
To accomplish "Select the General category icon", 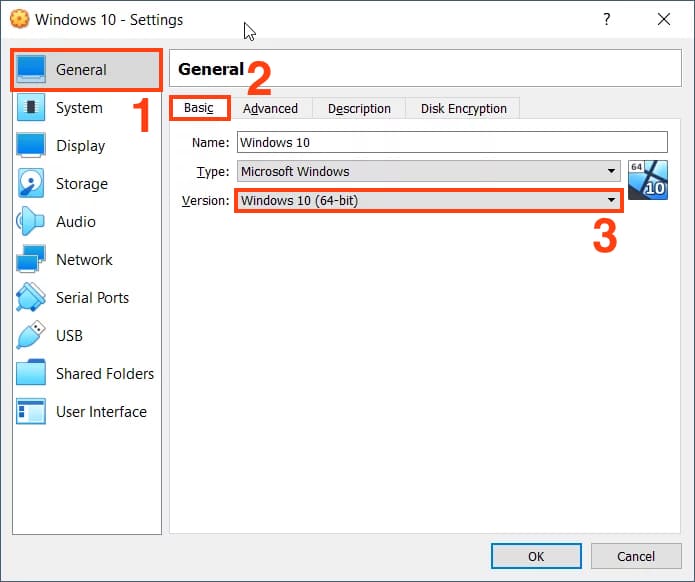I will [32, 70].
